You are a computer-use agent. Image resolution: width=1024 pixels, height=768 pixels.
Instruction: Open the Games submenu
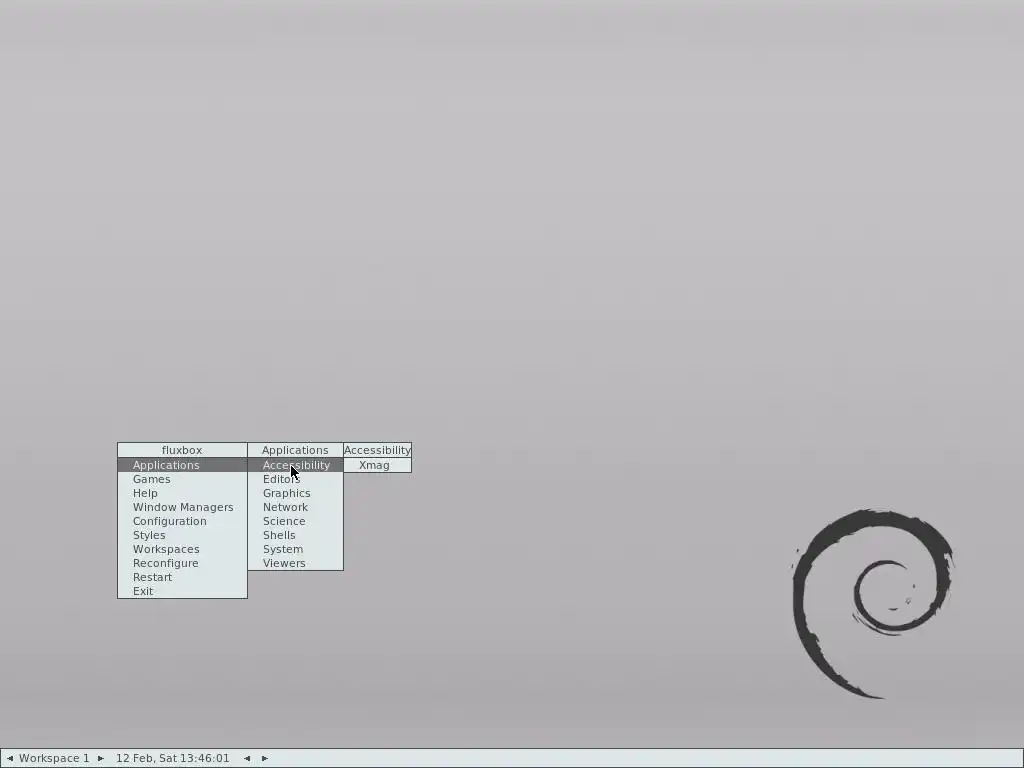[182, 479]
